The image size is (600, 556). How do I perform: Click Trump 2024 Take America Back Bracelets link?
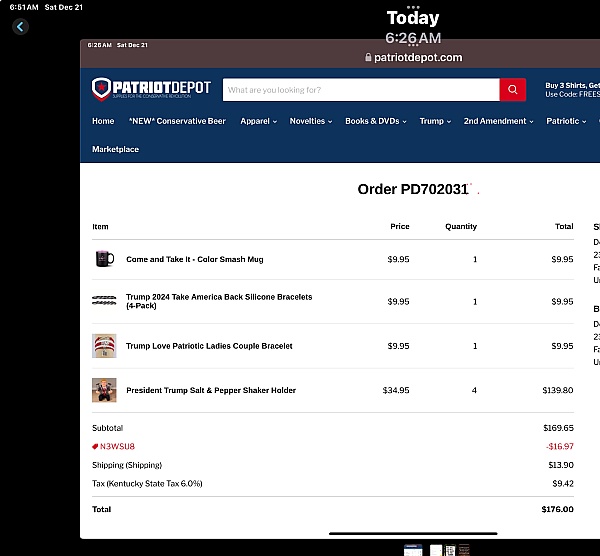pos(219,301)
